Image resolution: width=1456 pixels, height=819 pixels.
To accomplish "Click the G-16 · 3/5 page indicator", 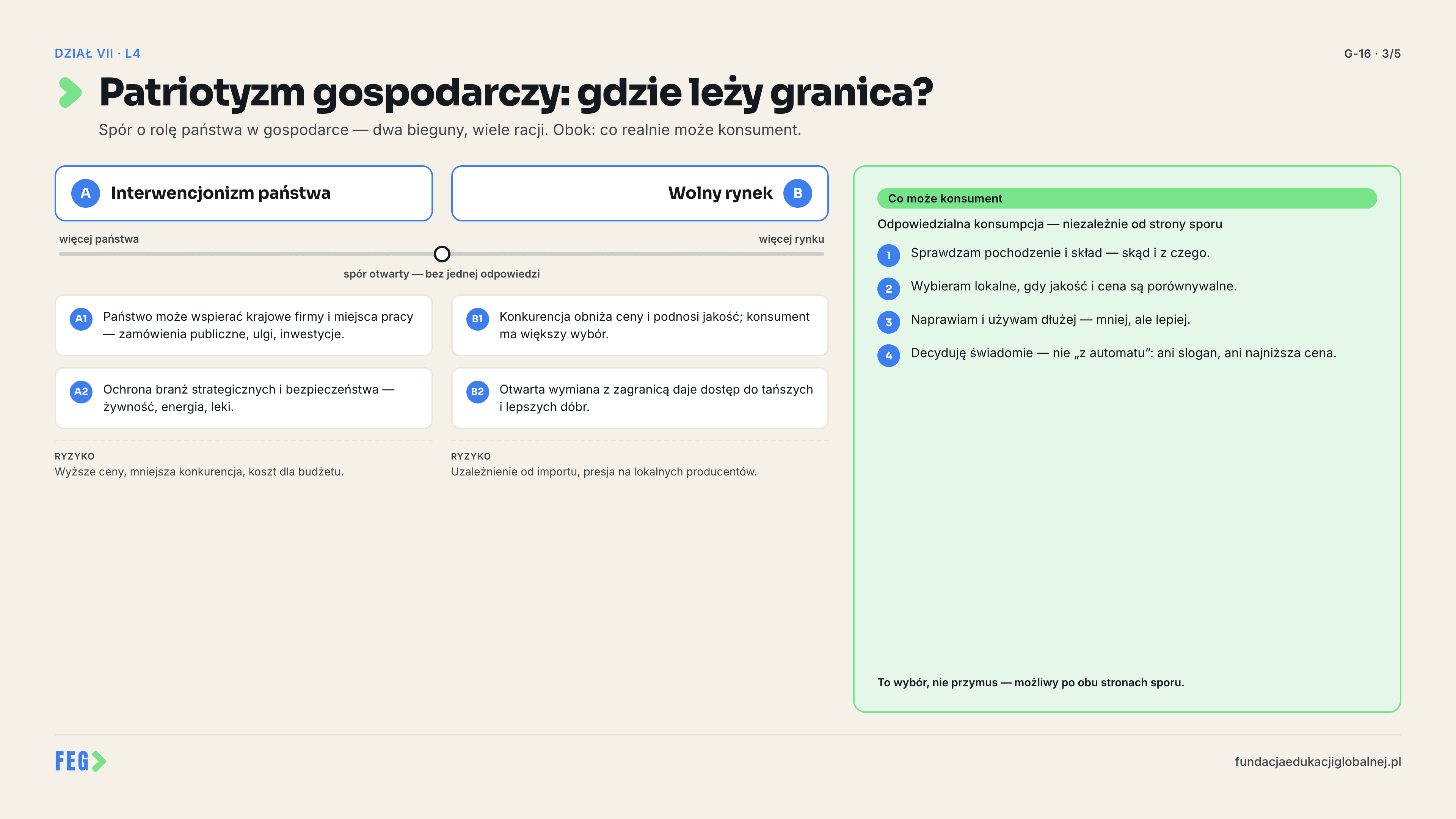I will click(x=1372, y=54).
